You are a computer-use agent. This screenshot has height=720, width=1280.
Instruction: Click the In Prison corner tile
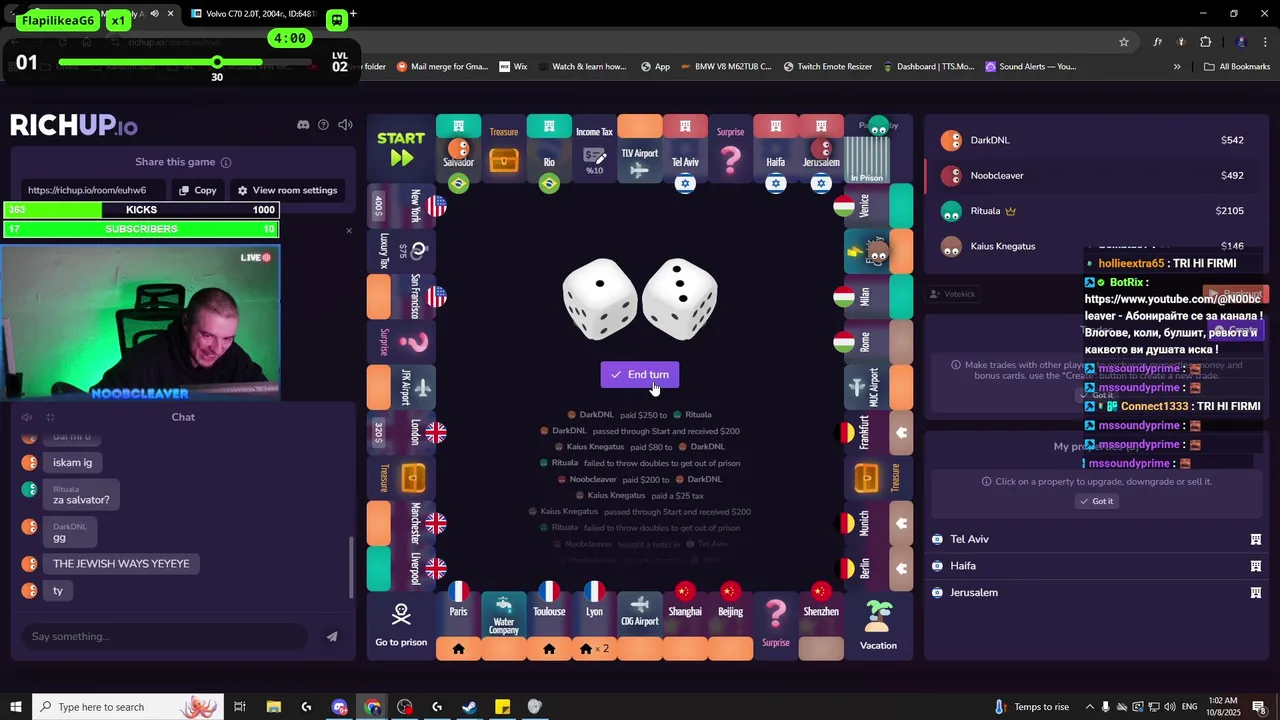click(877, 149)
